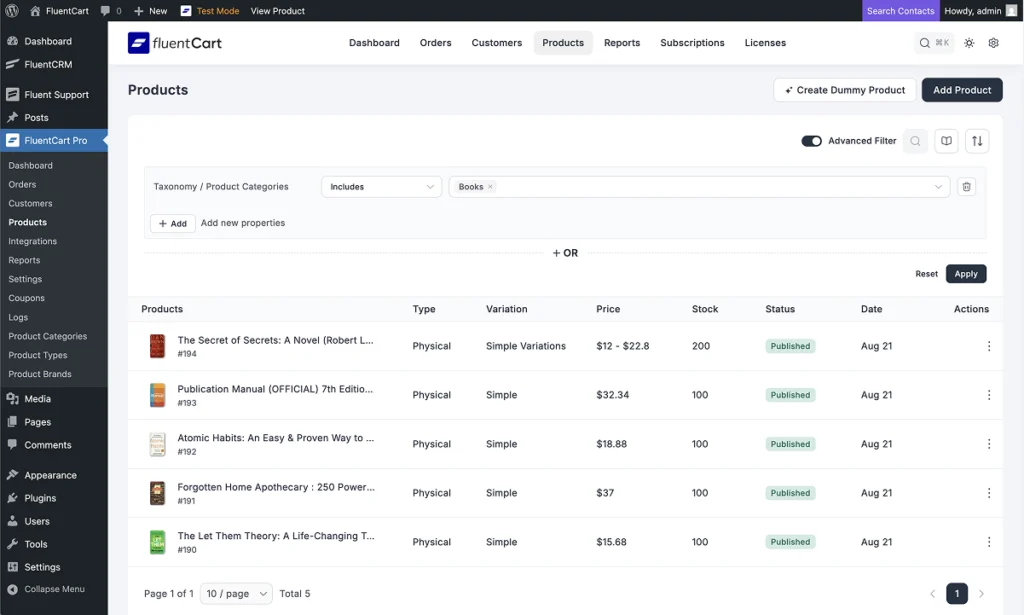Open Integrations in FluentCart submenu
This screenshot has width=1024, height=615.
pos(33,242)
